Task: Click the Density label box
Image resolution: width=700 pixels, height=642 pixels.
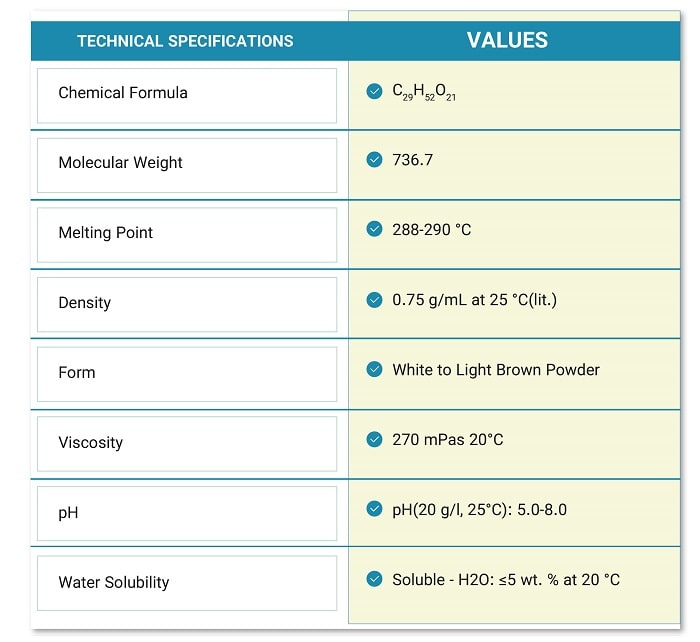Action: click(187, 304)
